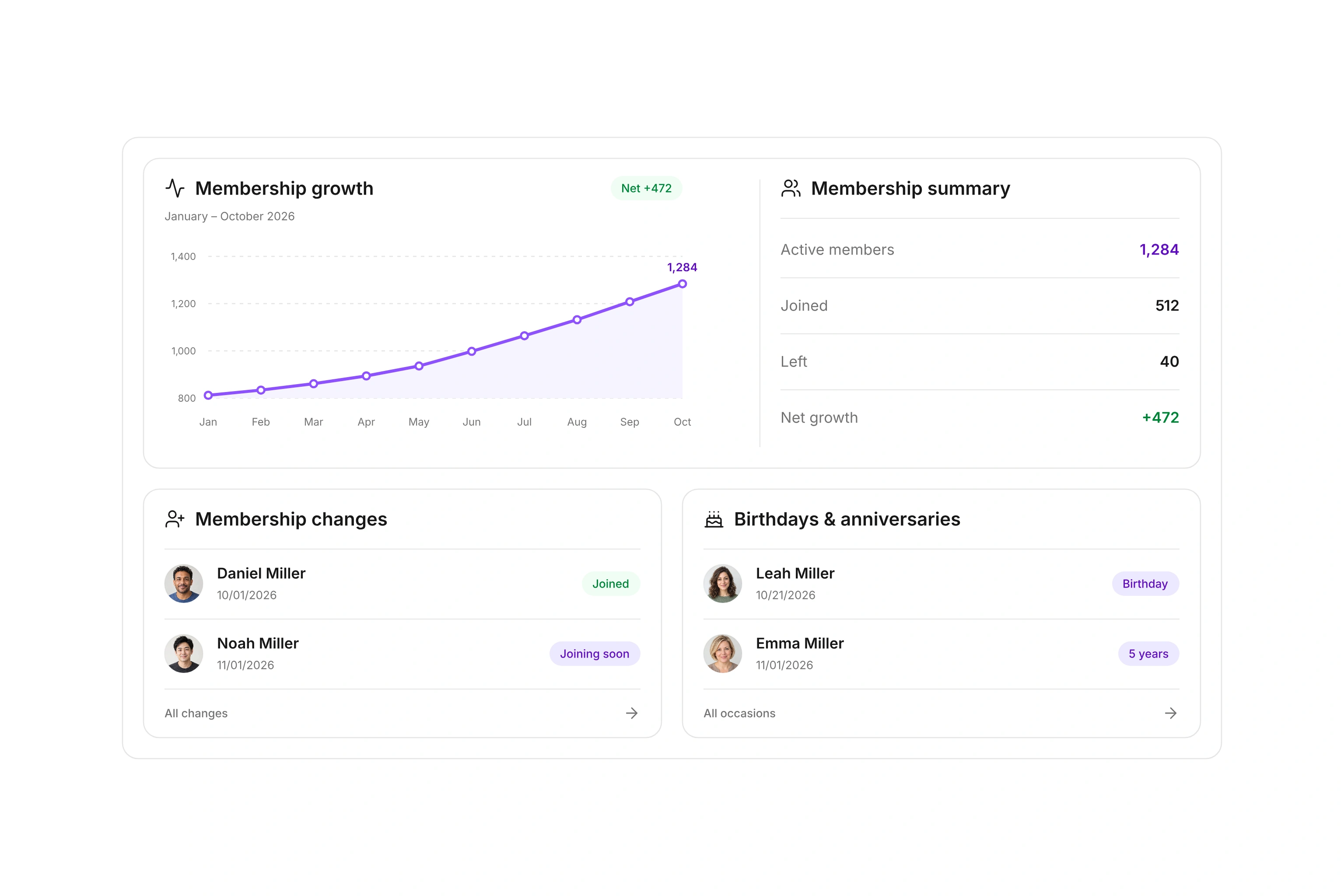The width and height of the screenshot is (1344, 896).
Task: Click the Oct x-axis label
Action: click(682, 422)
